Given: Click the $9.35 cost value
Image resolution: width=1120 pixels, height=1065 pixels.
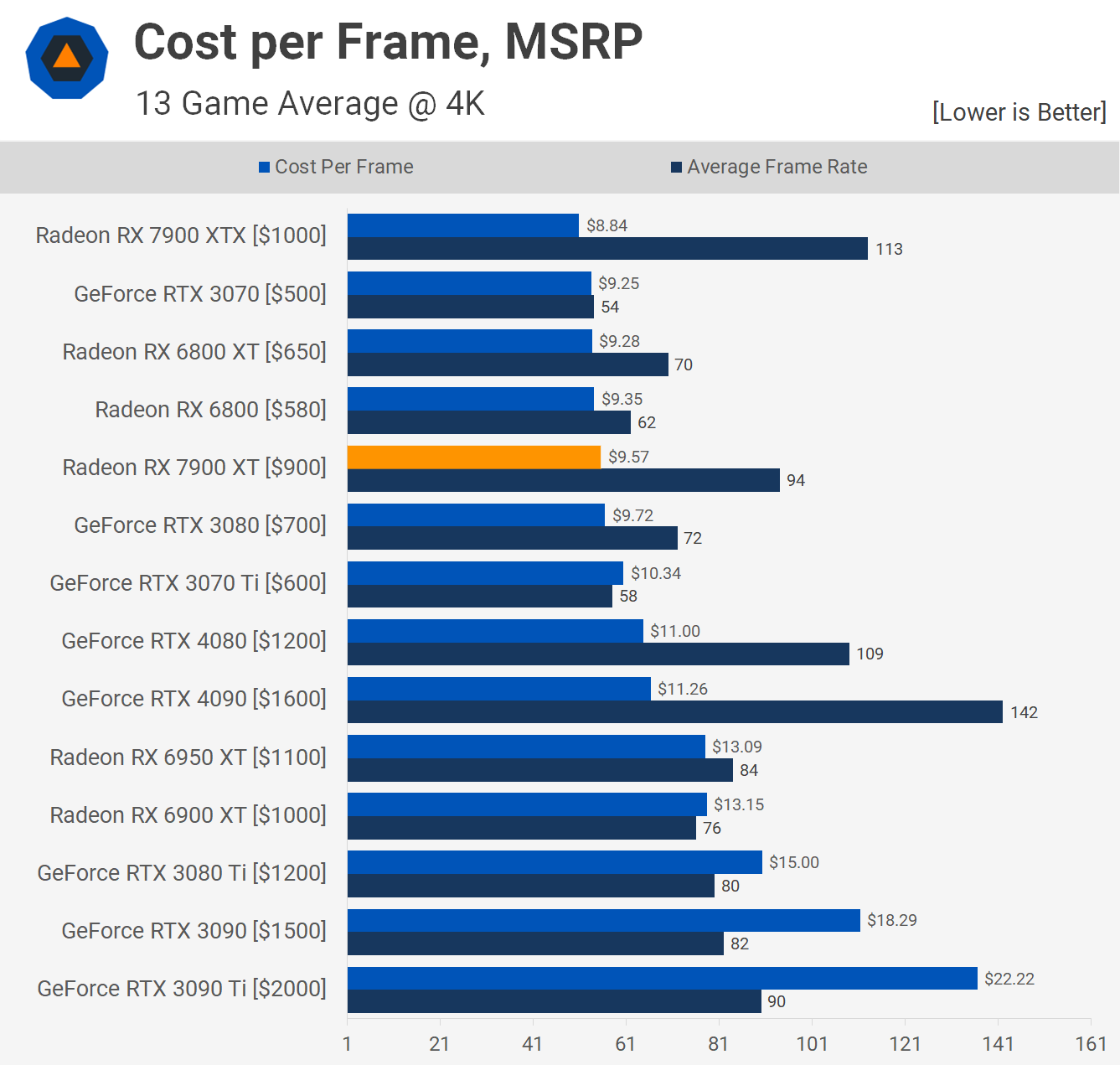Looking at the screenshot, I should [622, 399].
